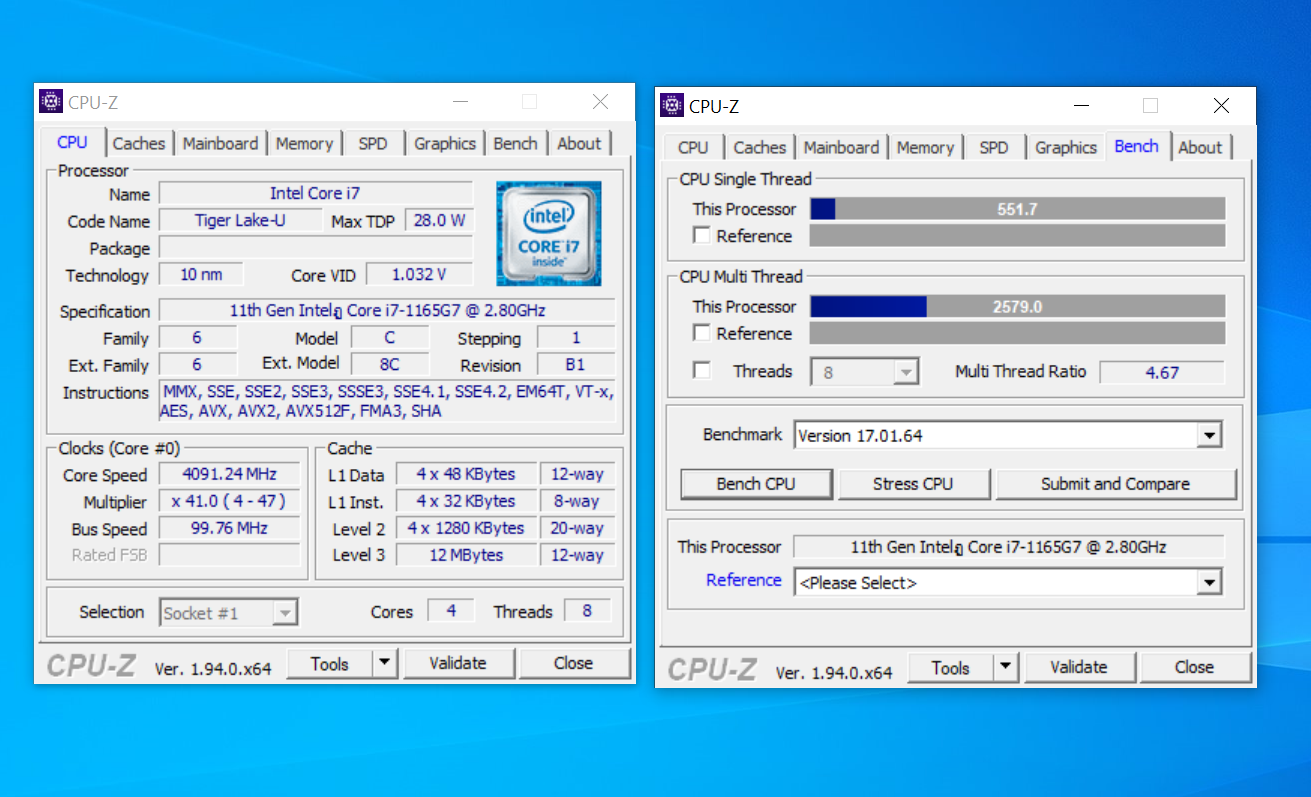Click the Level 3 12 MBytes value

(466, 555)
